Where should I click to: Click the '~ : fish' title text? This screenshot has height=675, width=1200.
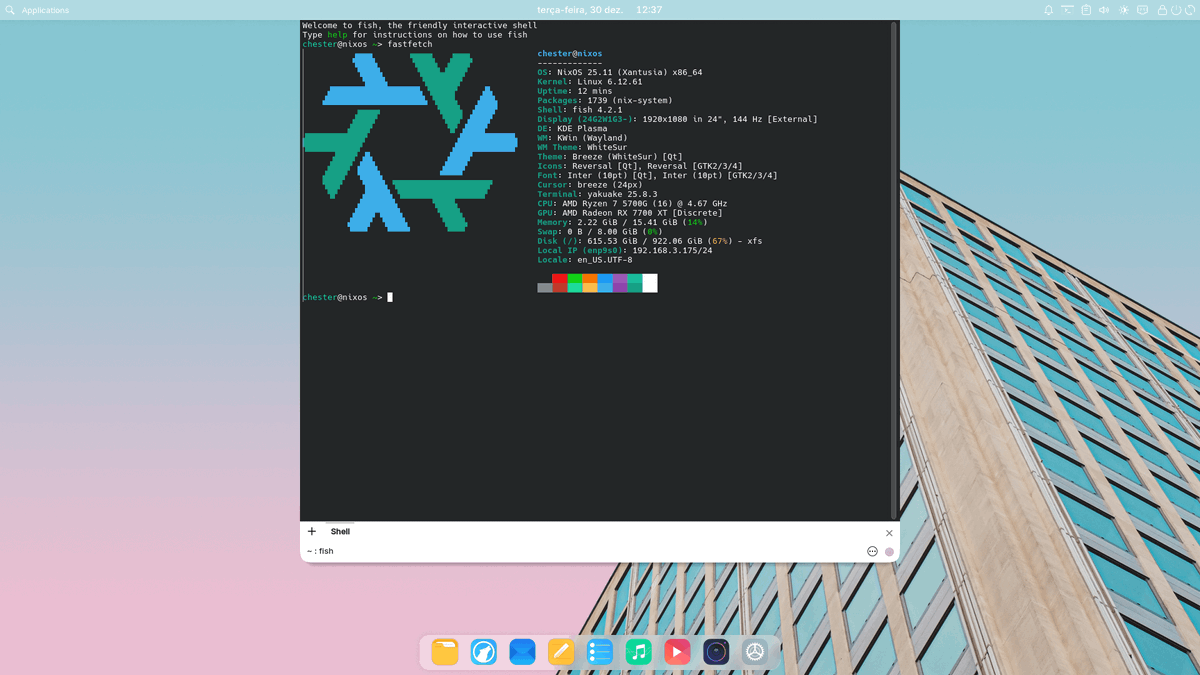[x=320, y=551]
